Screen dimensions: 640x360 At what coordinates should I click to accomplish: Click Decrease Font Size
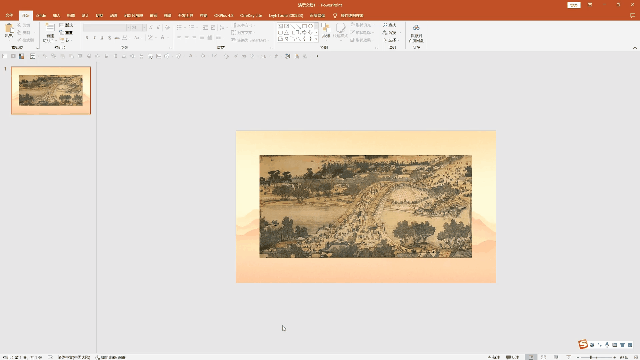158,28
